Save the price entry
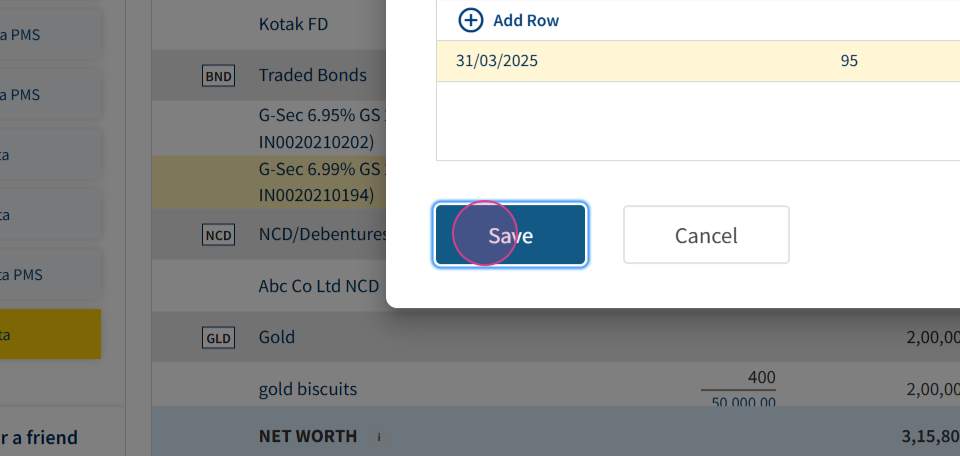Viewport: 960px width, 456px height. (x=511, y=235)
